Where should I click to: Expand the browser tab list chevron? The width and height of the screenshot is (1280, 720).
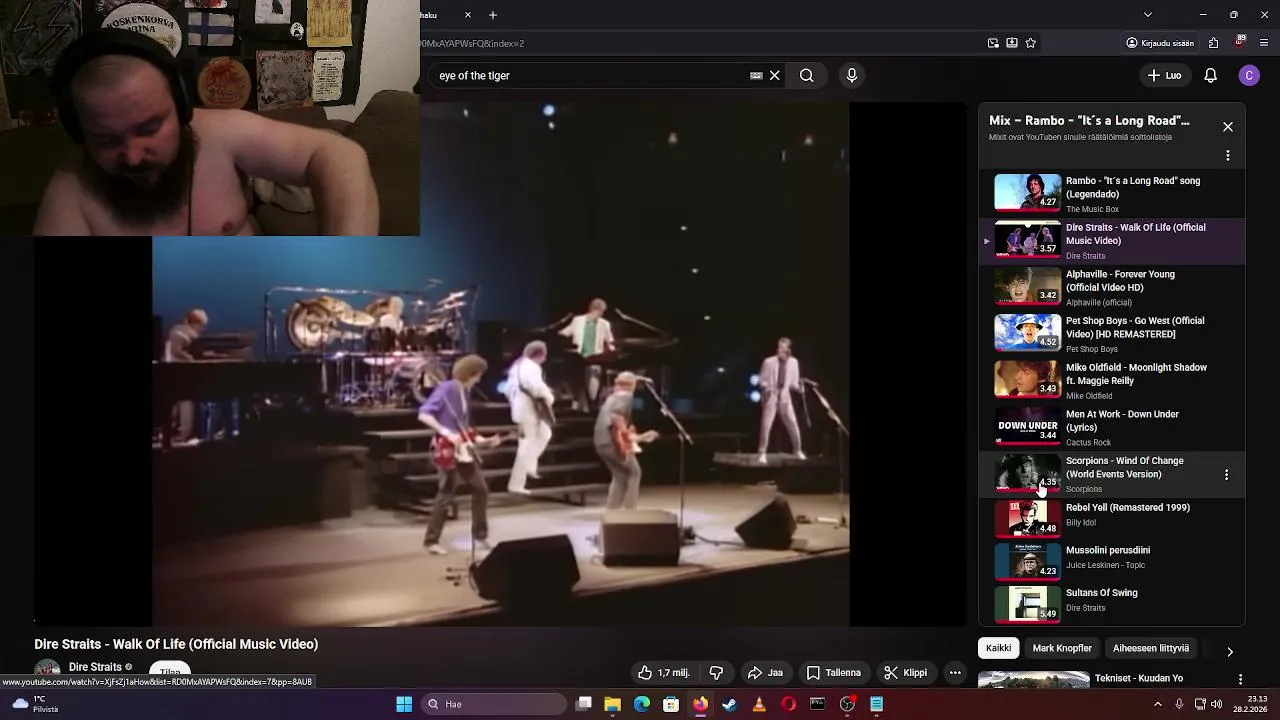pyautogui.click(x=1148, y=15)
